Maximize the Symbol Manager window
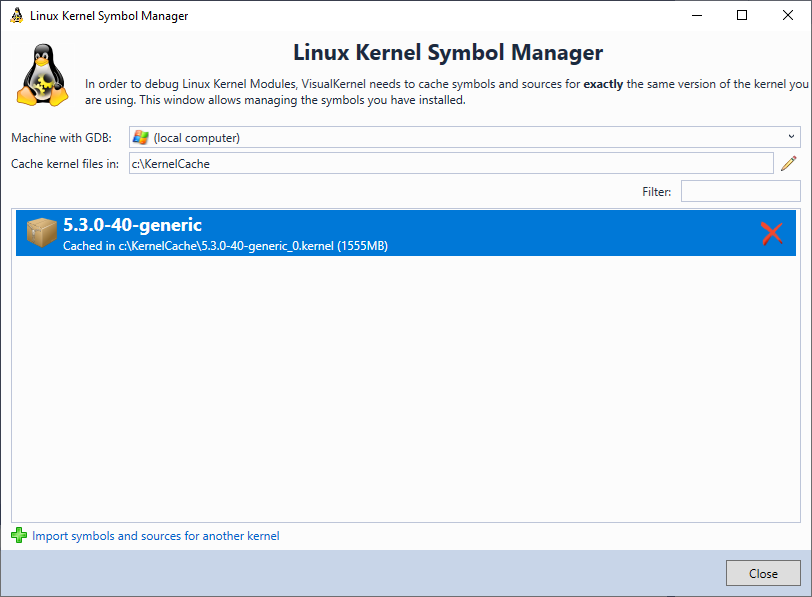 [x=742, y=15]
